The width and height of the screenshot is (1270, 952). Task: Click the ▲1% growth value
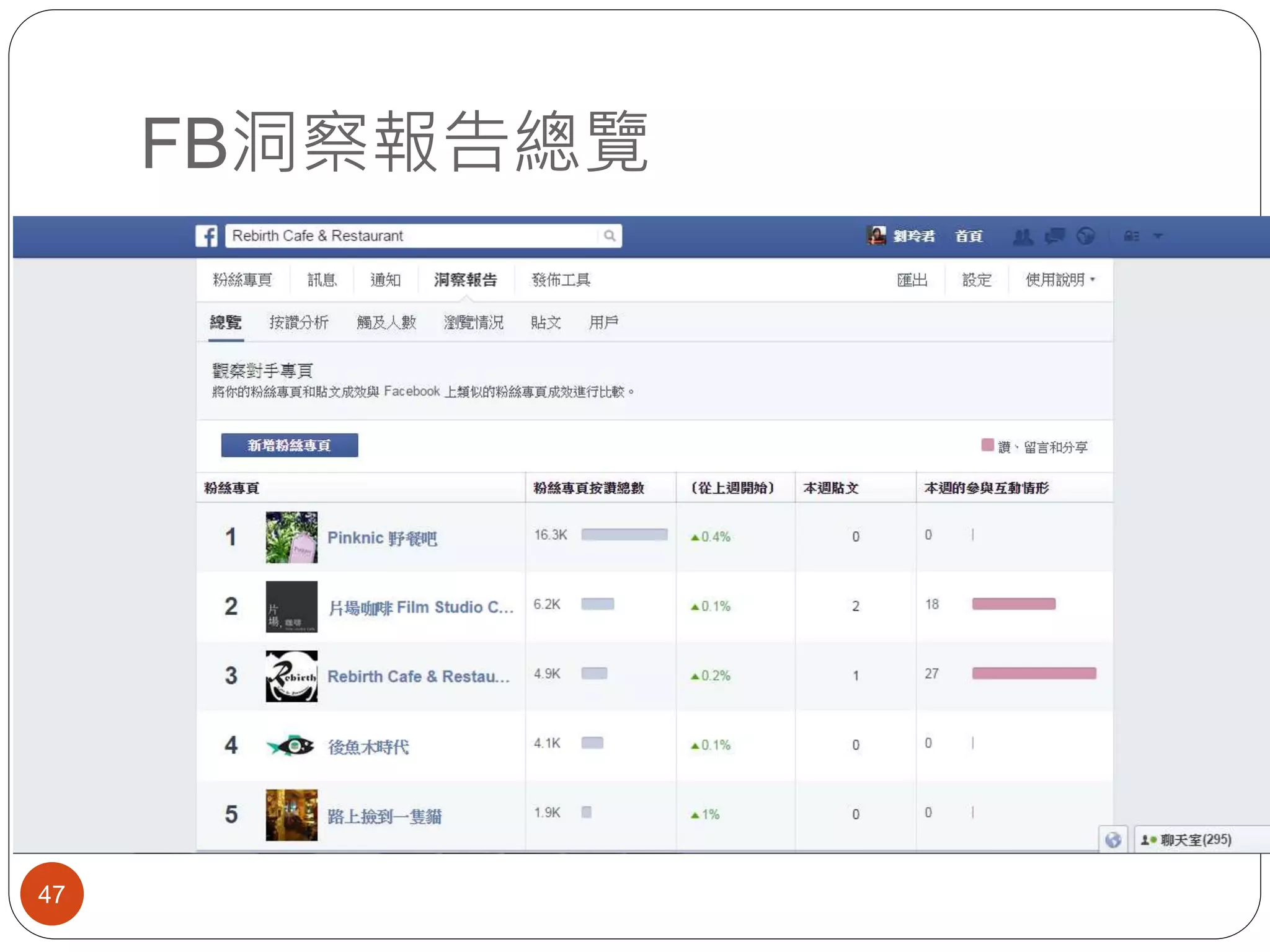click(705, 814)
